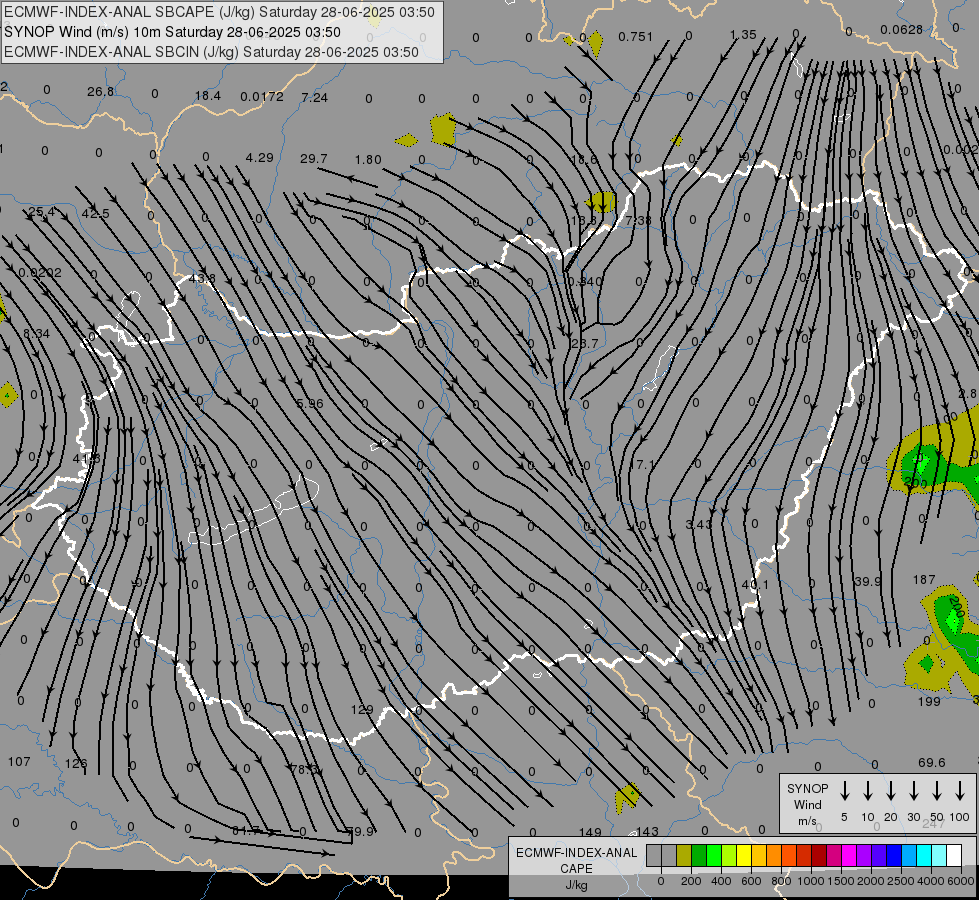Pick the dark red CAPE legend swatch
This screenshot has height=900, width=979.
pos(819,856)
